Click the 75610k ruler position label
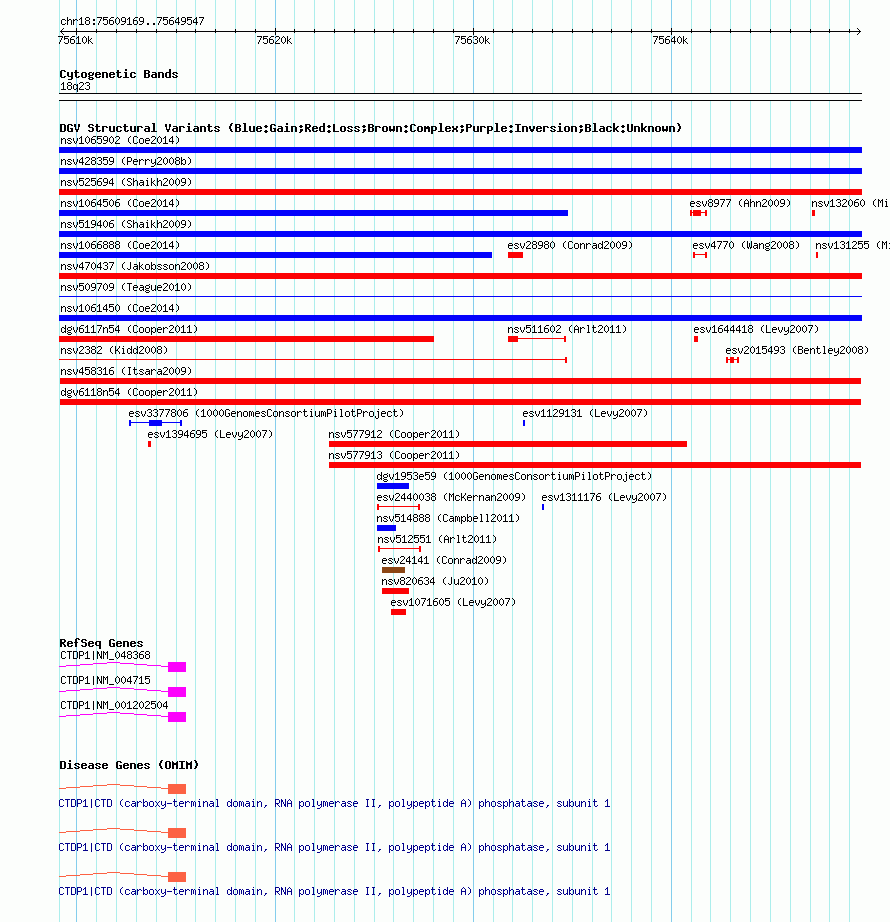The width and height of the screenshot is (890, 922). 75,41
